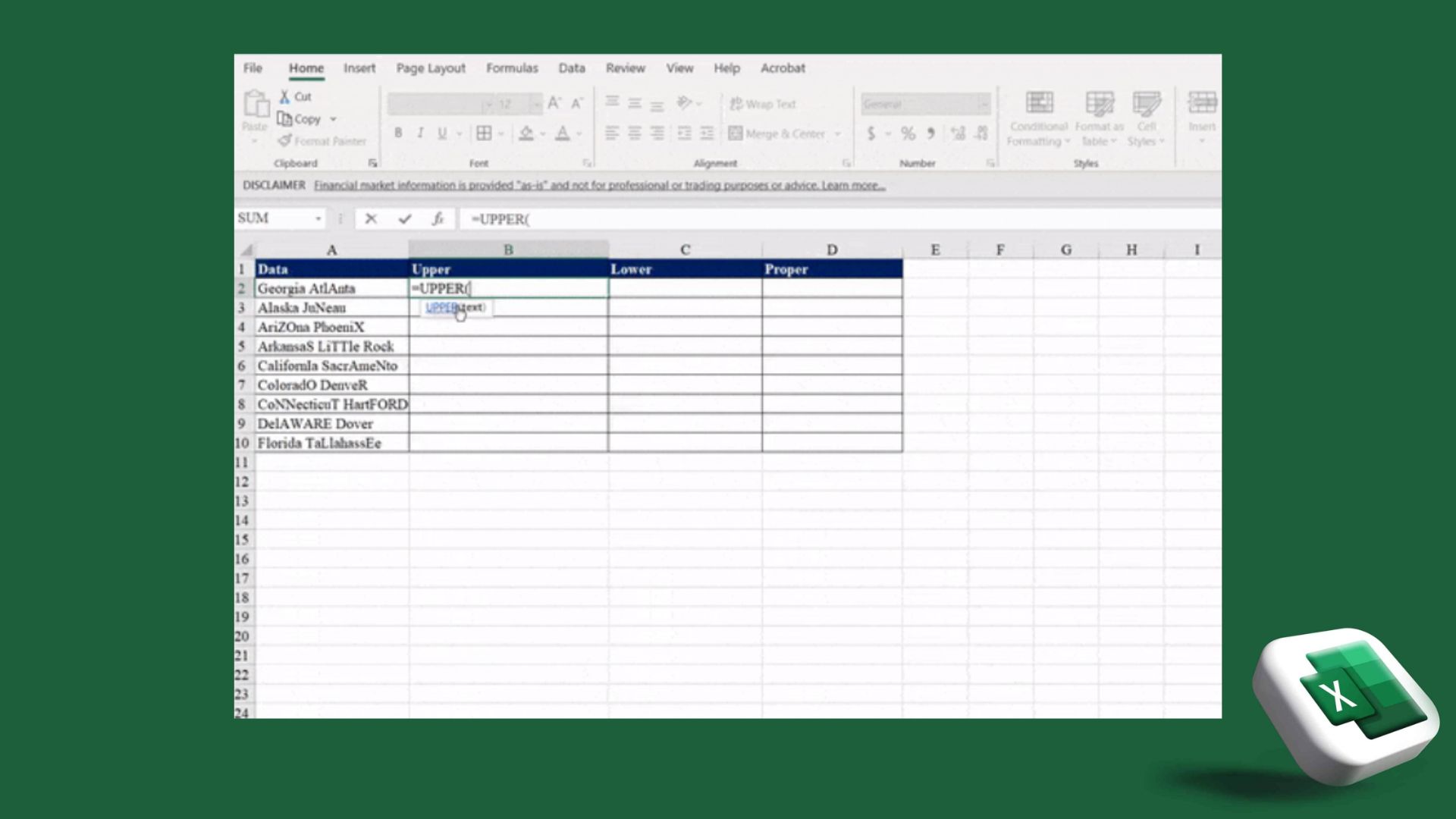Apply Accounting dollar number format
The image size is (1456, 819).
(871, 133)
